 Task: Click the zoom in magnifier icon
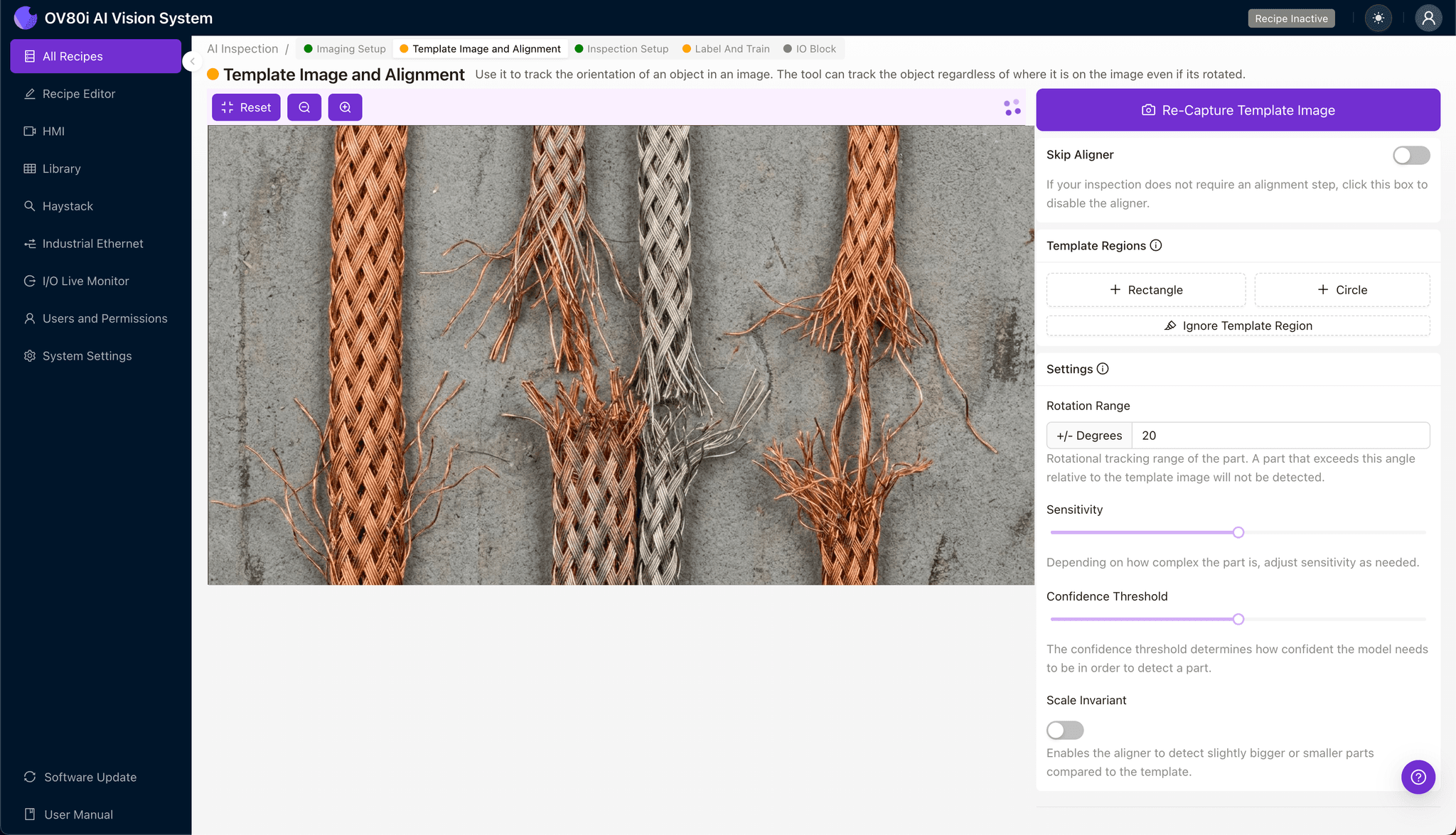tap(345, 107)
